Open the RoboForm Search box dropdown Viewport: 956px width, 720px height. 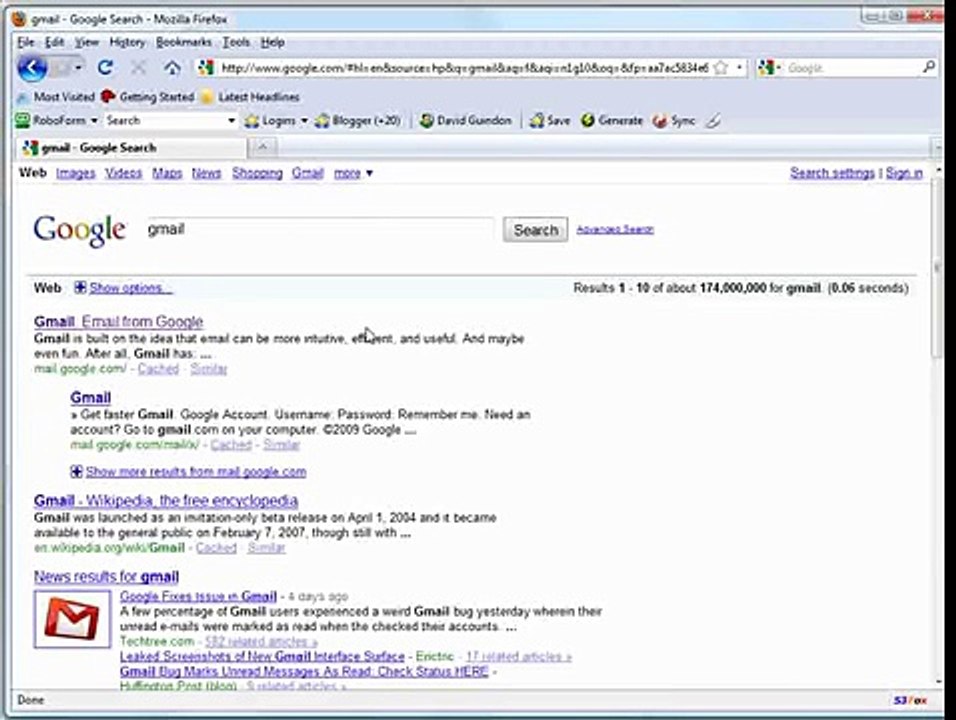click(x=232, y=121)
